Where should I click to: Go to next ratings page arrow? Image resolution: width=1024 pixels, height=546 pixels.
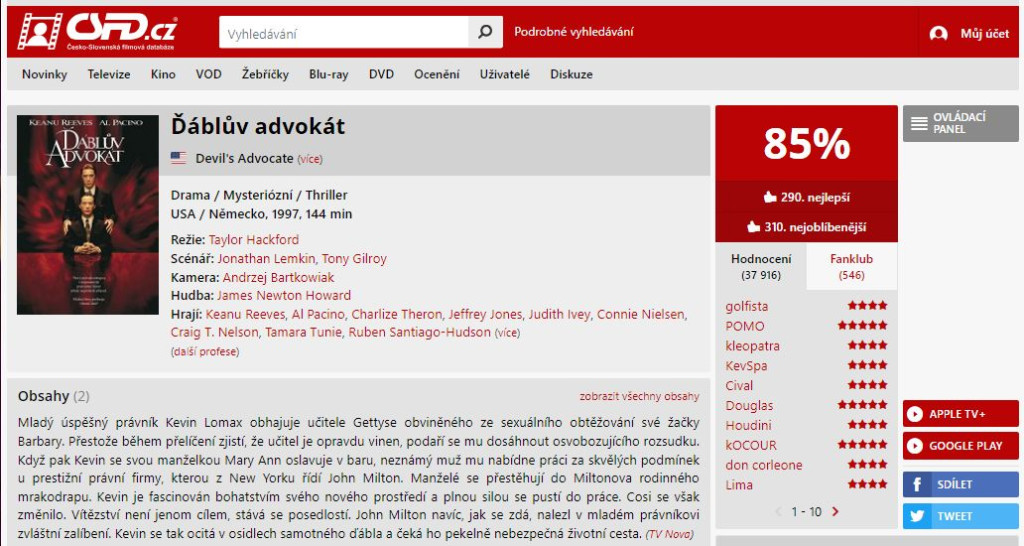835,511
